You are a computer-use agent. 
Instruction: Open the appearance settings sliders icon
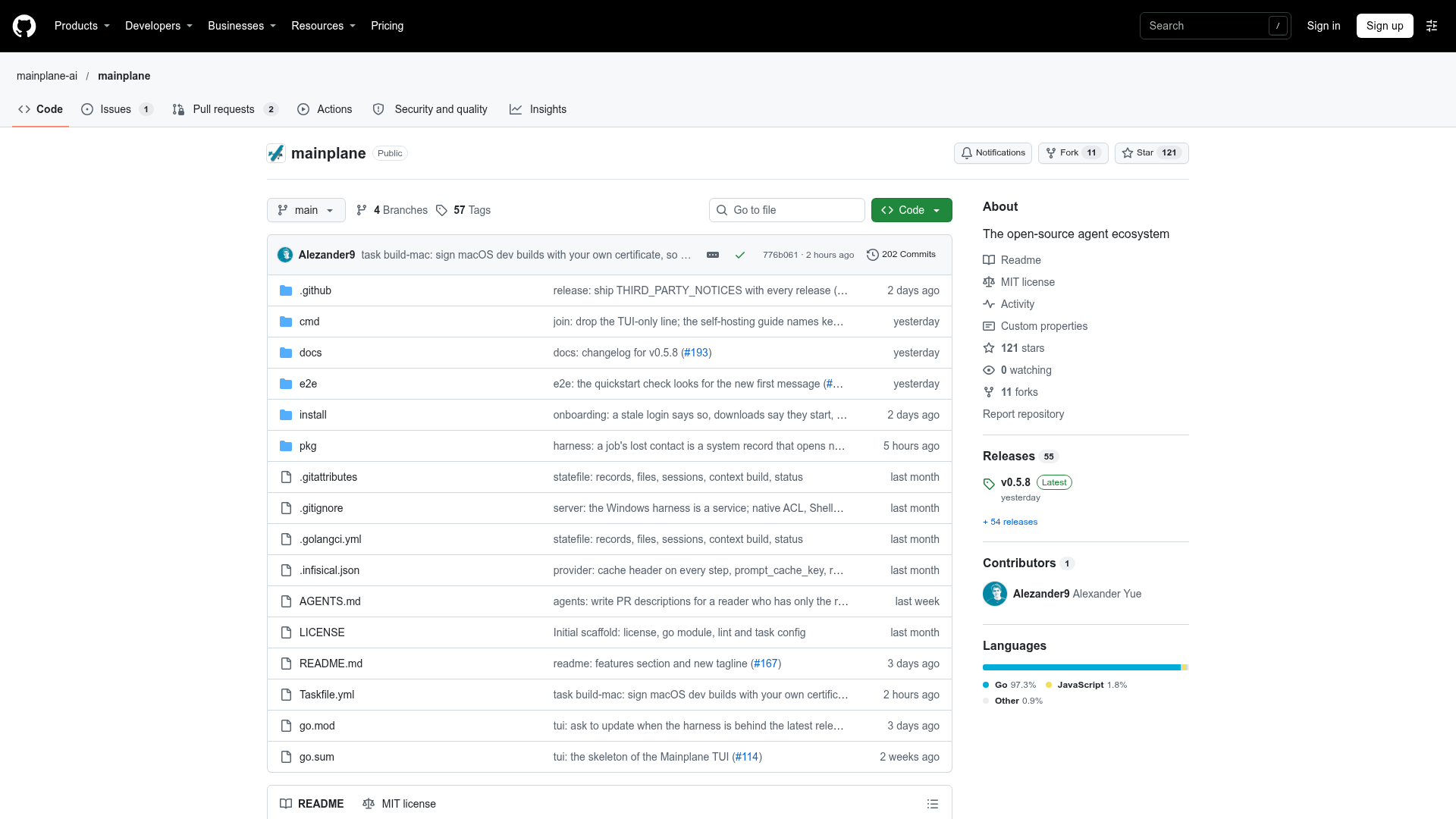click(1432, 26)
